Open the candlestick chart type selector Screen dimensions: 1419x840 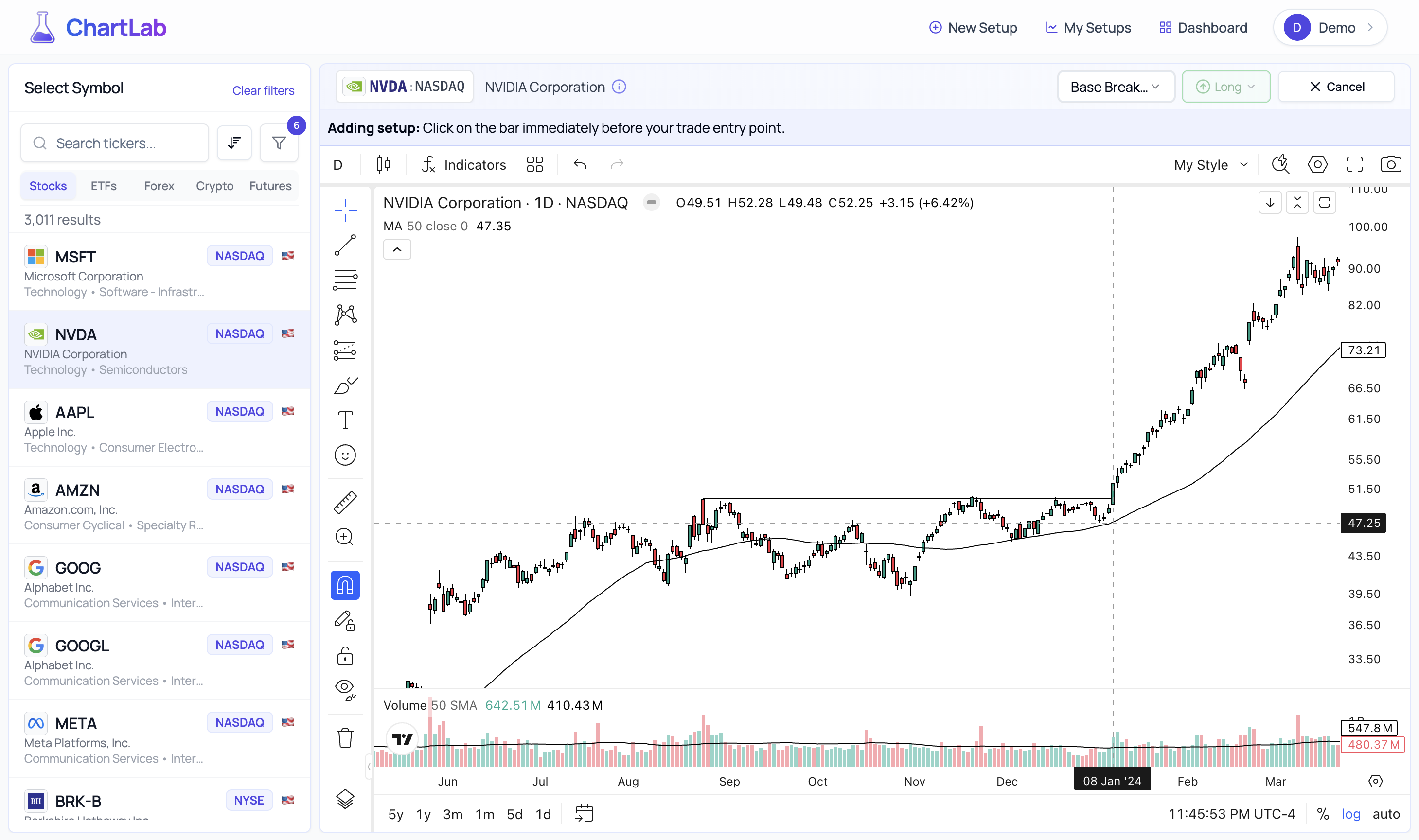pyautogui.click(x=383, y=165)
